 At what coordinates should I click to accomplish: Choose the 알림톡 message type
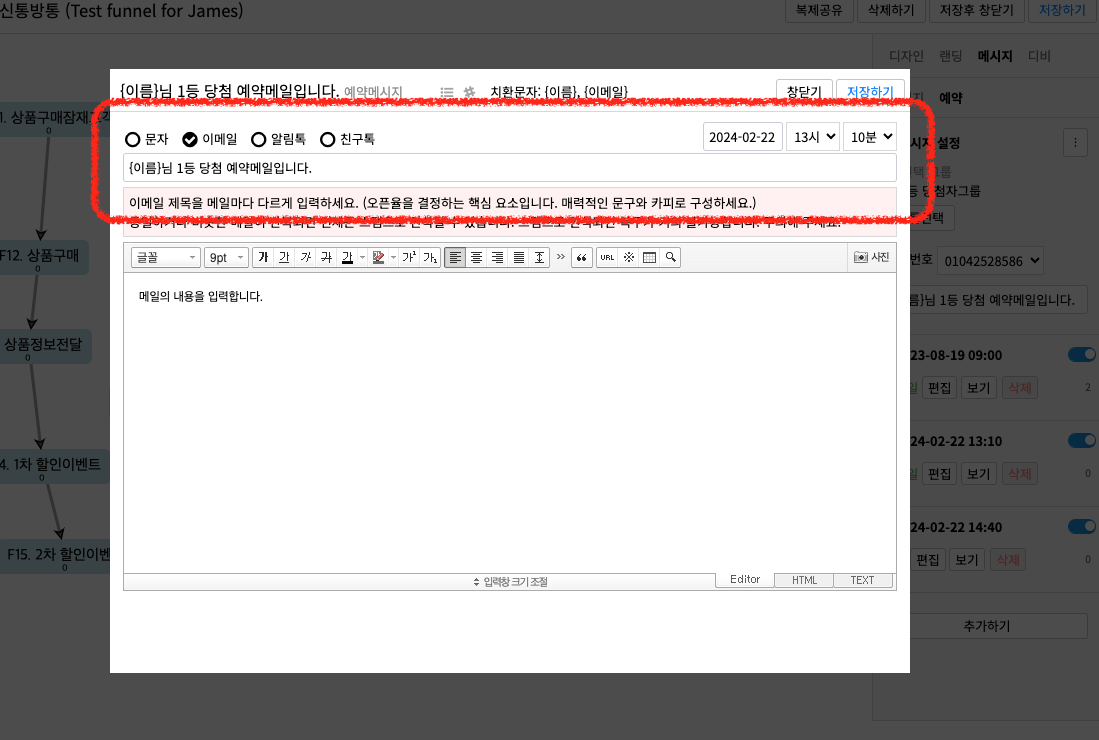pyautogui.click(x=258, y=139)
